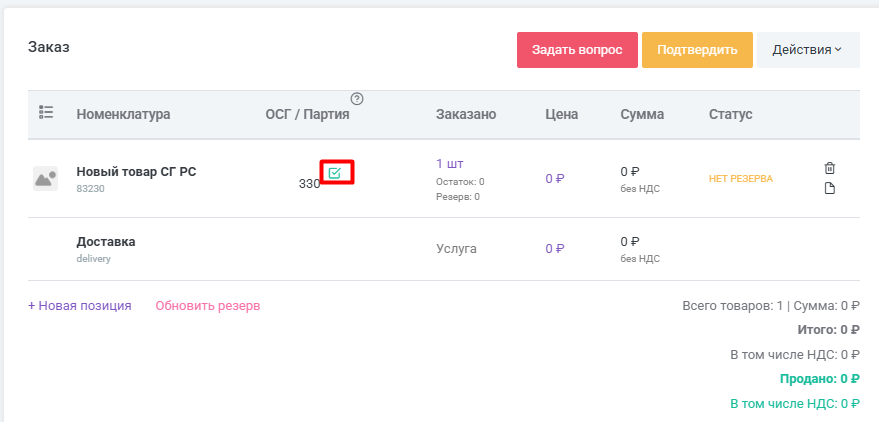The width and height of the screenshot is (879, 422).
Task: Click the 0 ₽ price in the Доставка row
Action: [555, 249]
